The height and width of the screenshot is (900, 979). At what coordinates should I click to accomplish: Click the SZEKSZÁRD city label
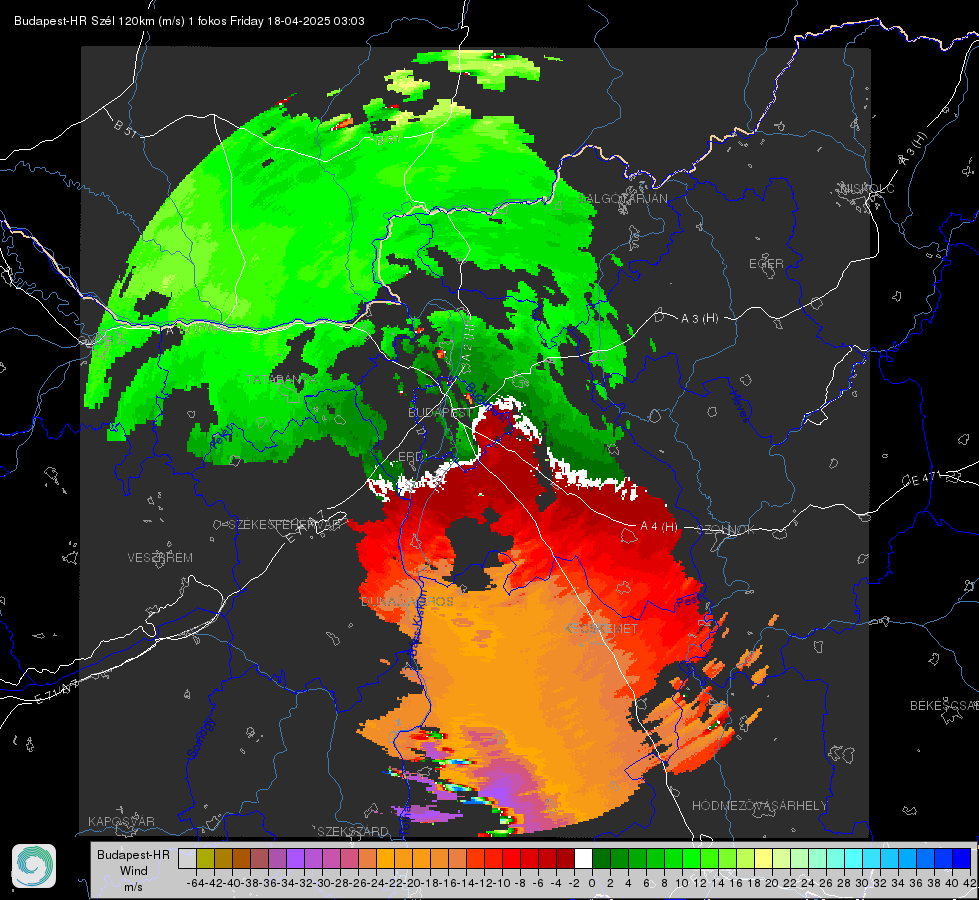(353, 831)
